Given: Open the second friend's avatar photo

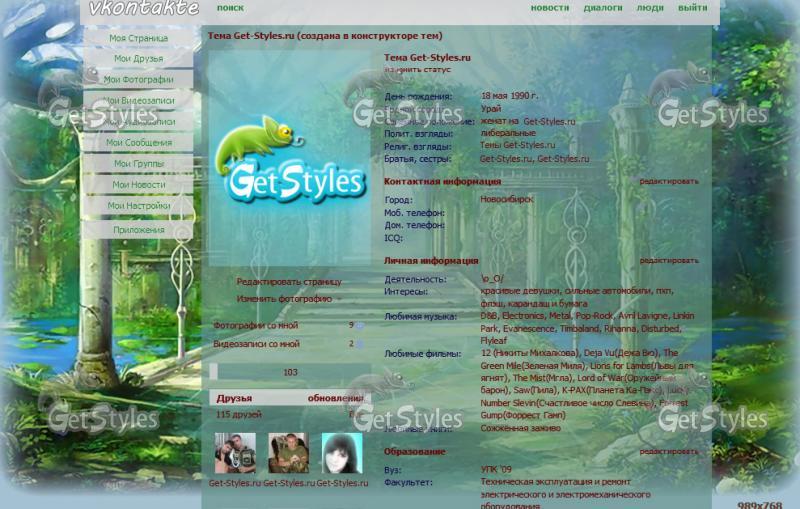Looking at the screenshot, I should pyautogui.click(x=288, y=453).
